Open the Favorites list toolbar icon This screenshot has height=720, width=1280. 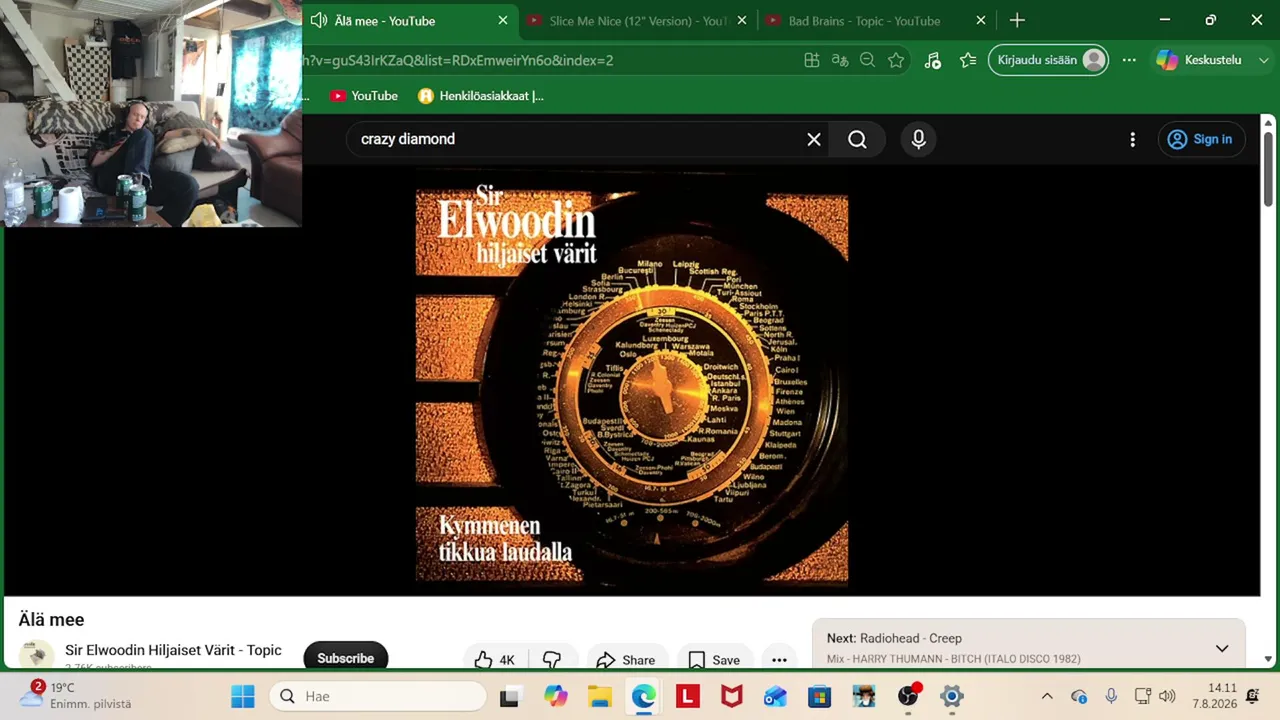968,60
